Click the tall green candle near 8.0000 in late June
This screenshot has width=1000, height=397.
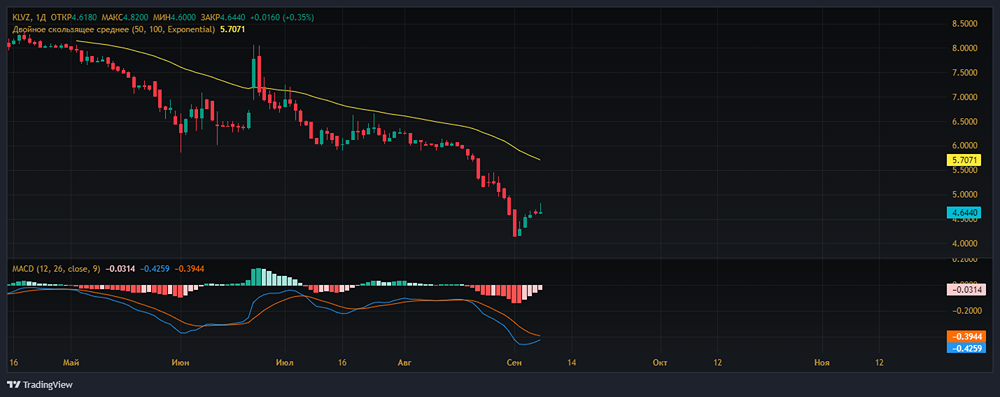coord(254,73)
